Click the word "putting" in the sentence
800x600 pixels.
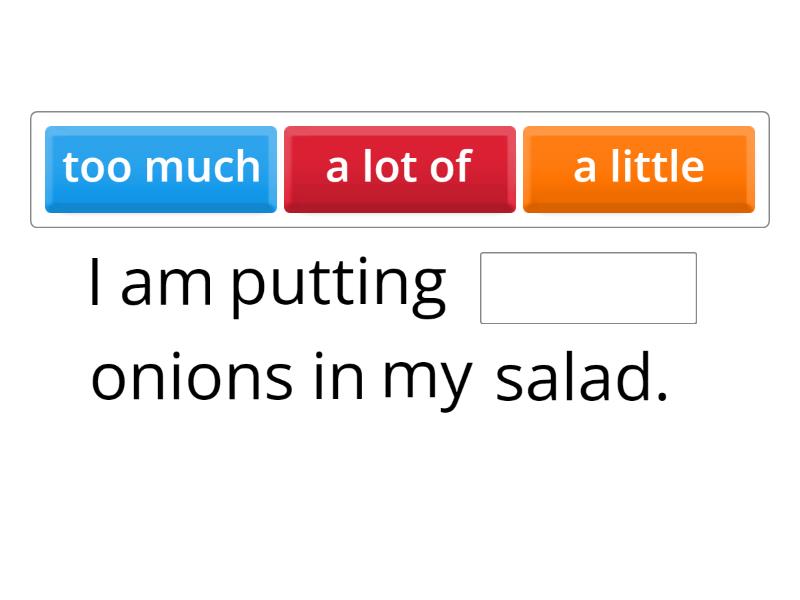[x=337, y=285]
